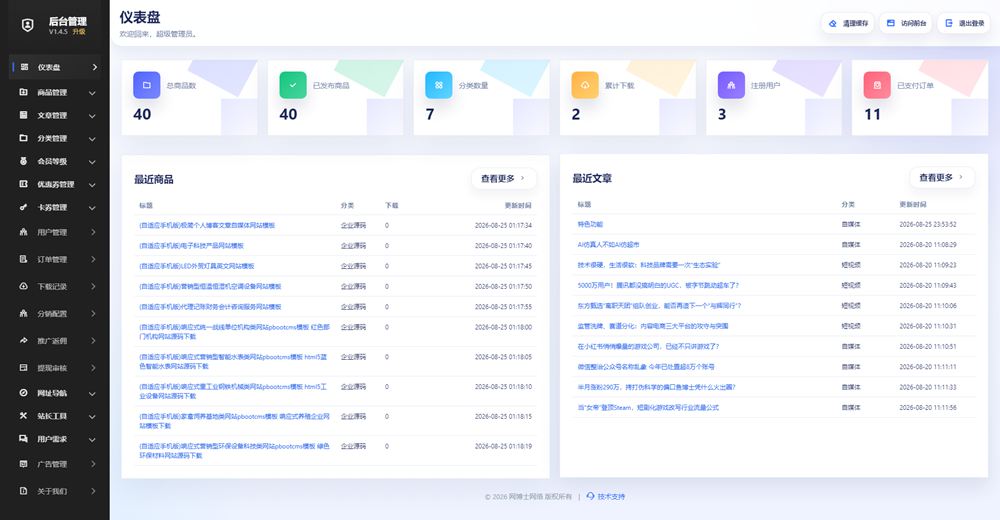Click the 清理缓存 button label
Screen dimensions: 1000x520
pos(855,24)
